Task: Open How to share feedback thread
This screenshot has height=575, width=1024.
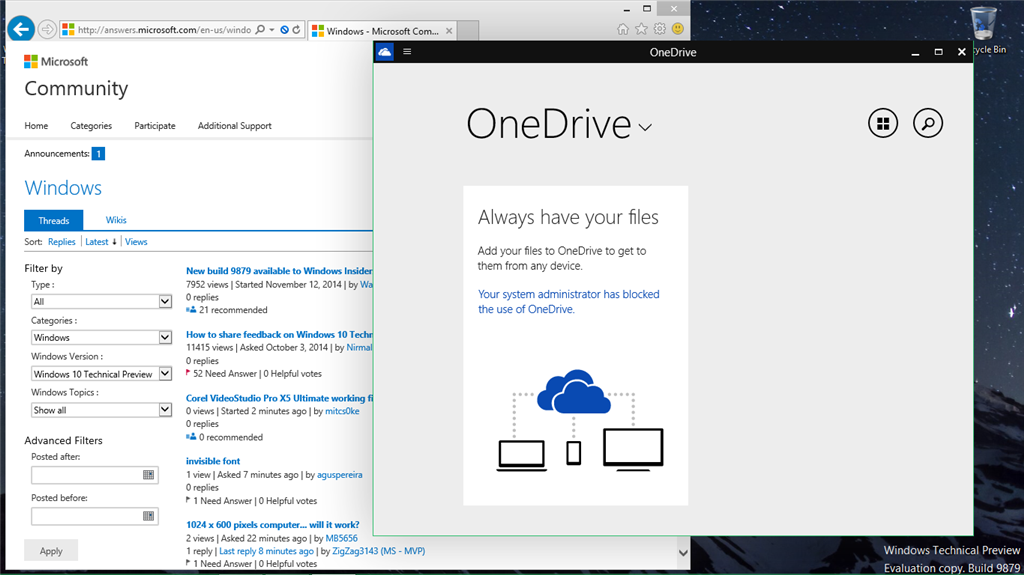Action: coord(279,335)
